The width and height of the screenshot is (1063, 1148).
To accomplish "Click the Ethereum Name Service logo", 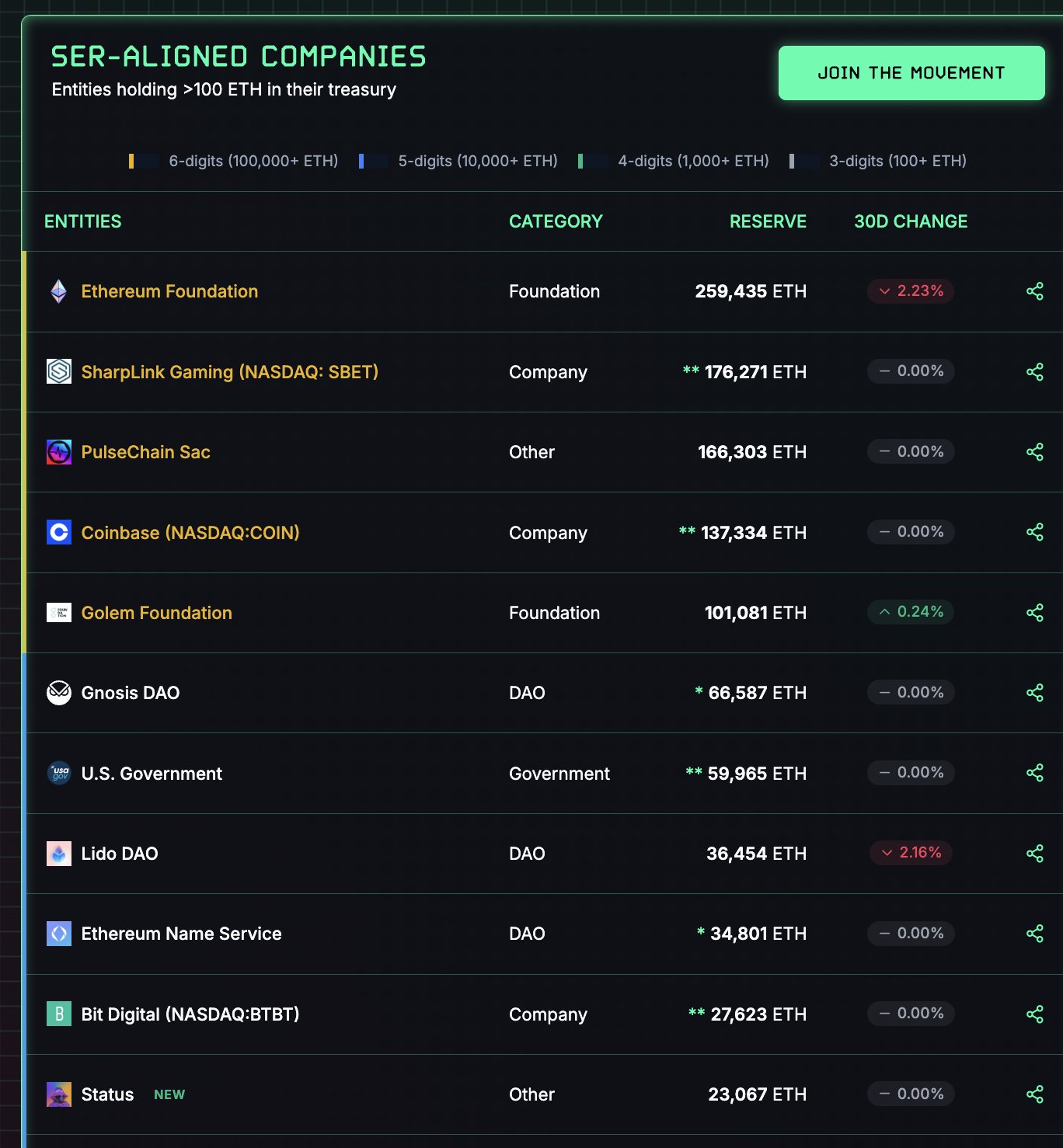I will click(59, 934).
